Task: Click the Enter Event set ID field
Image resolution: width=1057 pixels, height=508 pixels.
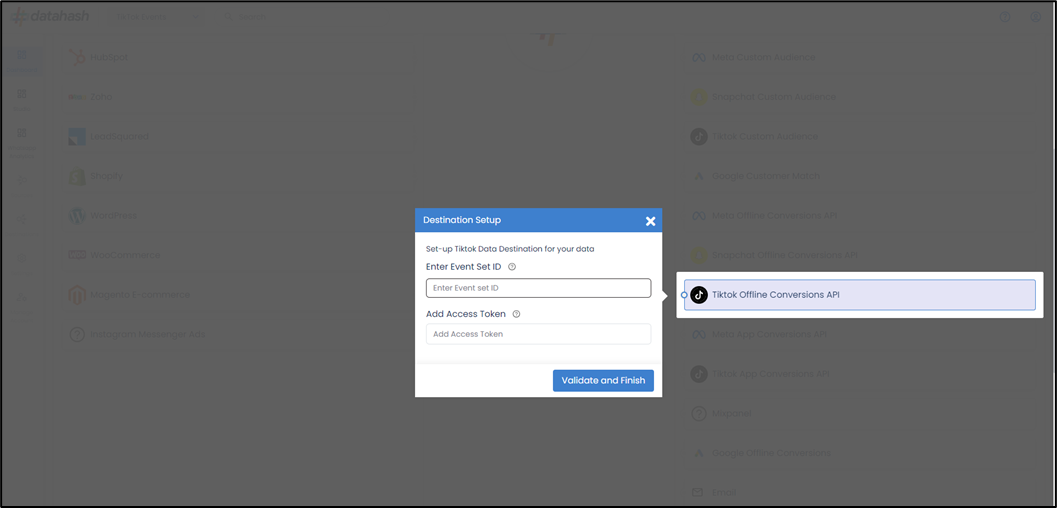Action: [x=539, y=288]
